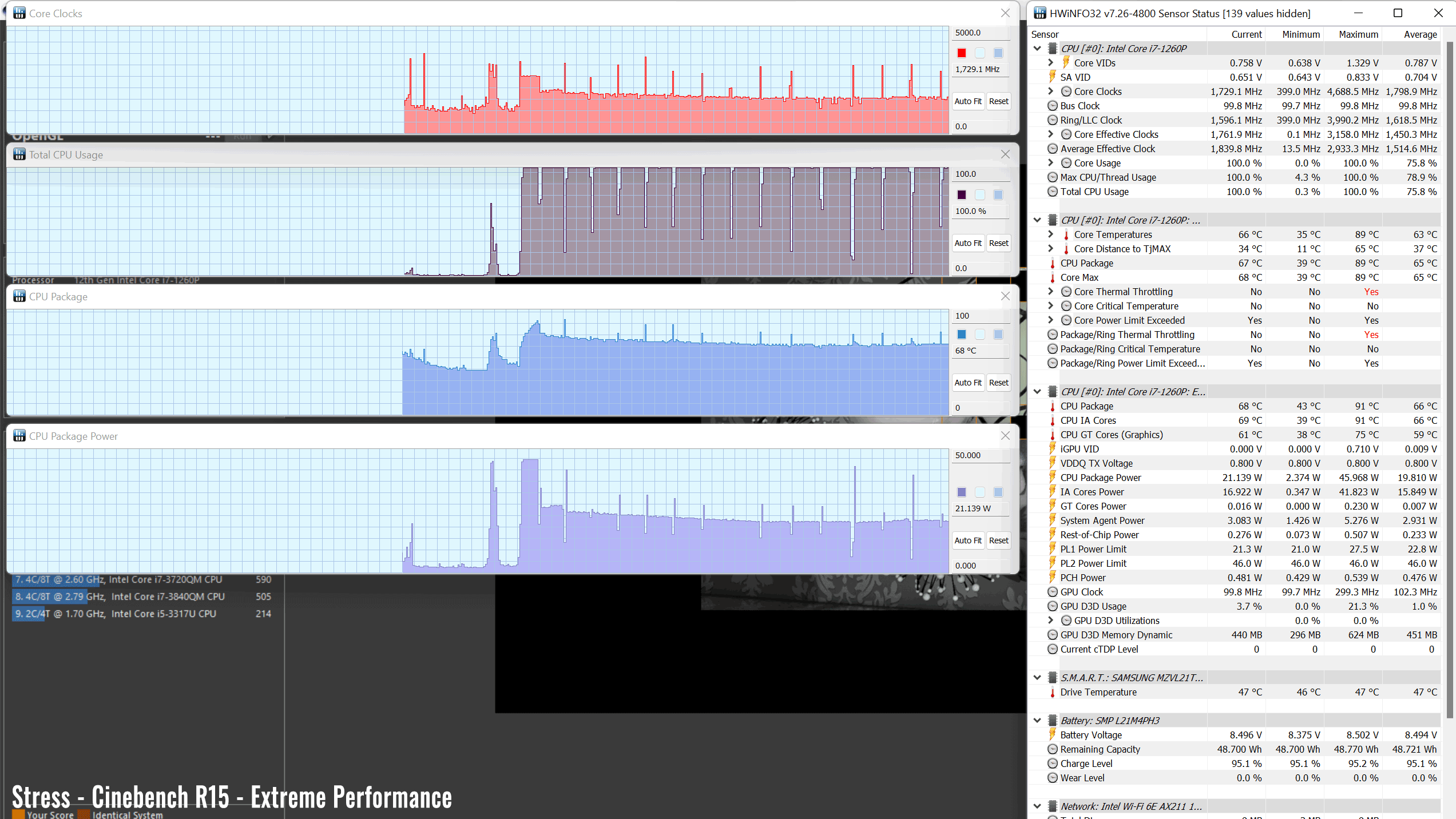The image size is (1456, 819).
Task: Click the clock icon beside Ring/LLC Clock
Action: (x=1052, y=120)
